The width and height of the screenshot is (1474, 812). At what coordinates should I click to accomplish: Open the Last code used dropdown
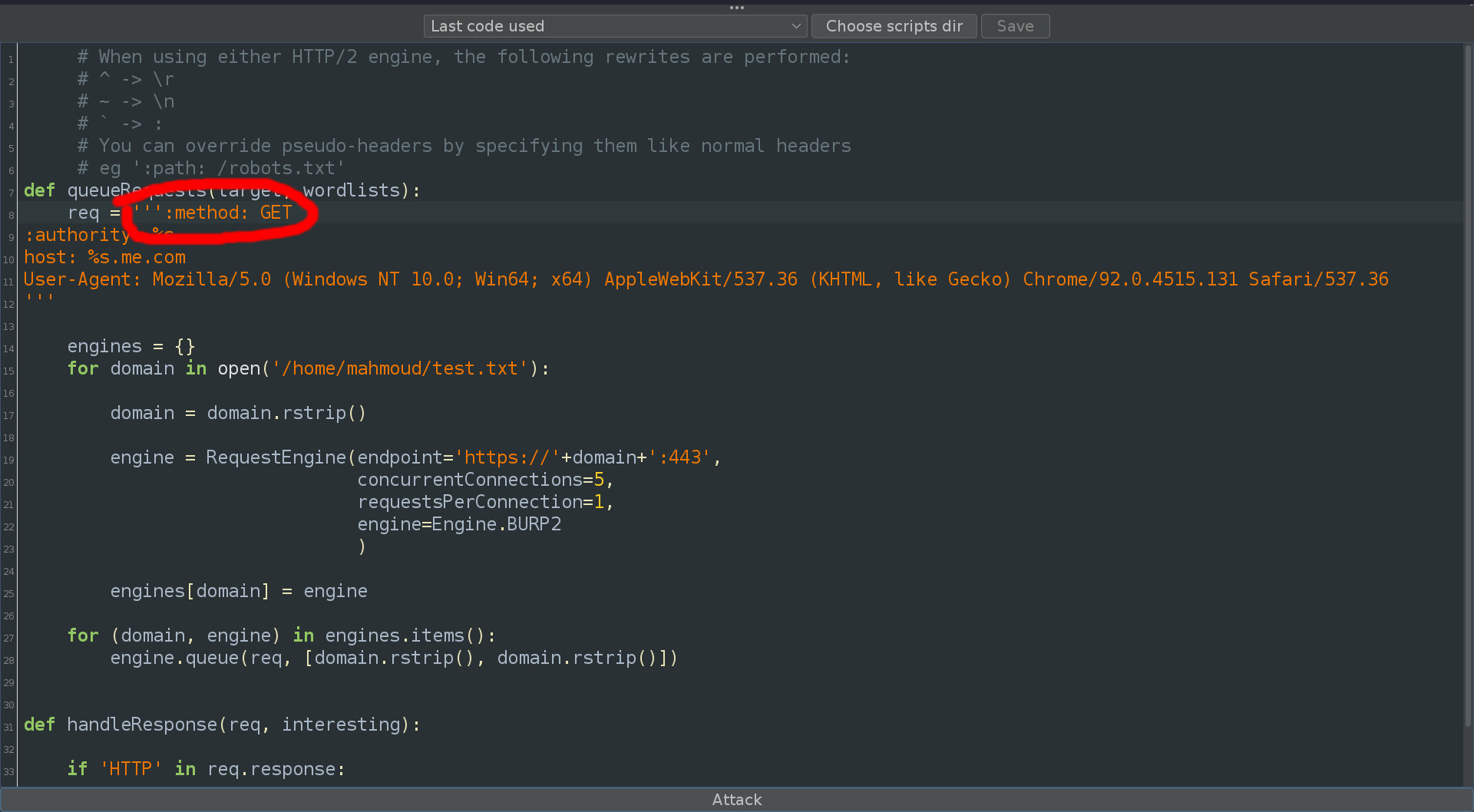[x=614, y=25]
